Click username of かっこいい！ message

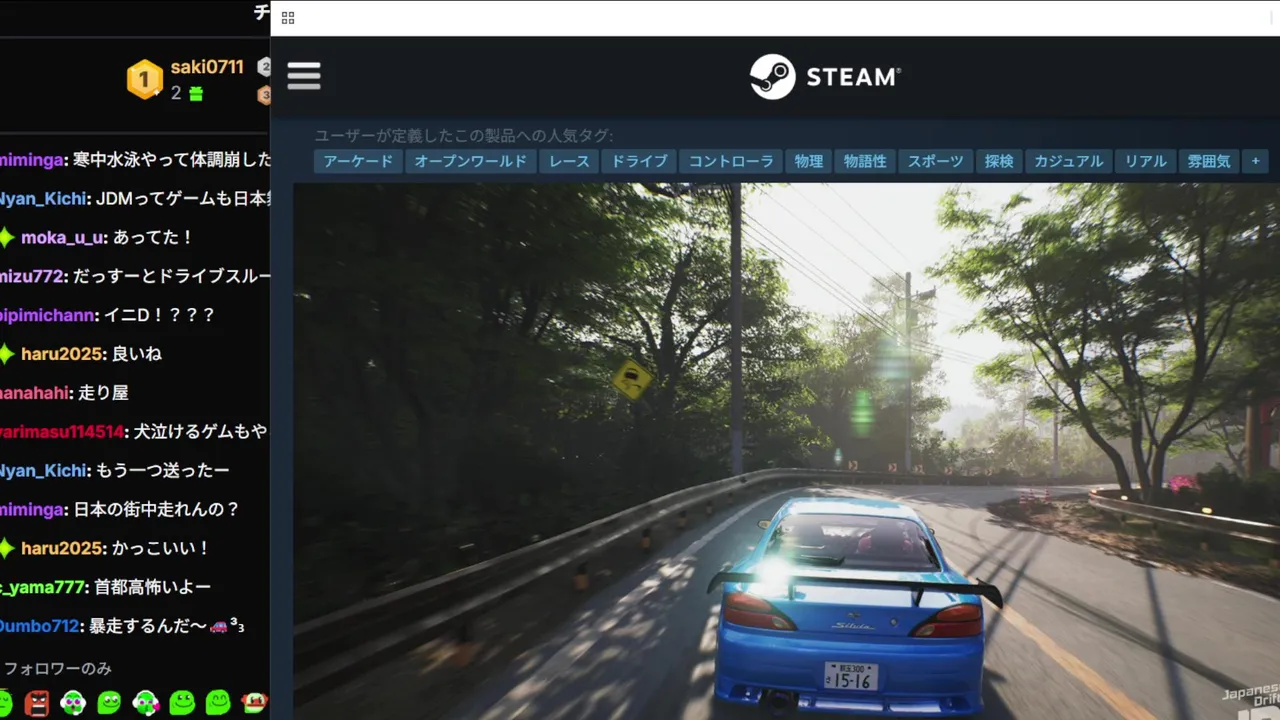point(61,548)
